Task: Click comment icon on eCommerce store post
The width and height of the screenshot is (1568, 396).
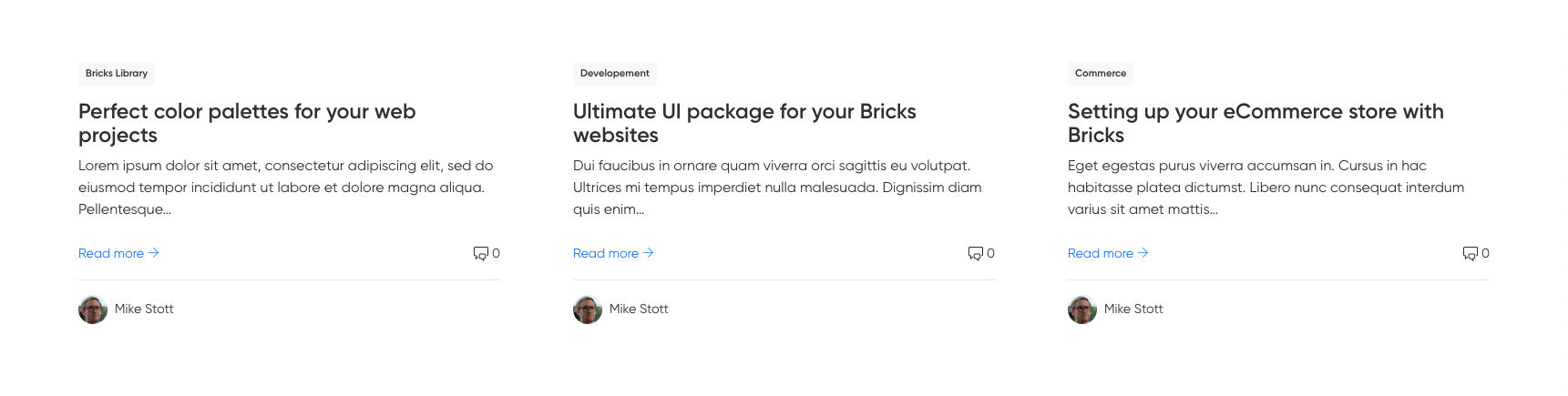Action: tap(1470, 253)
